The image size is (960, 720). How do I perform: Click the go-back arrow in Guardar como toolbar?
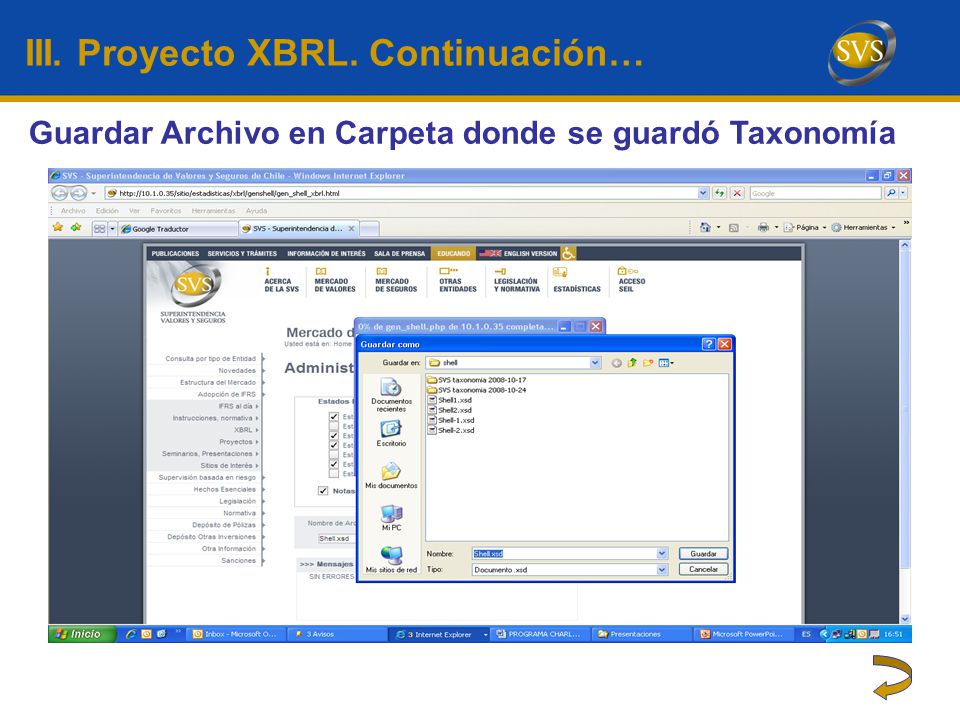point(617,363)
